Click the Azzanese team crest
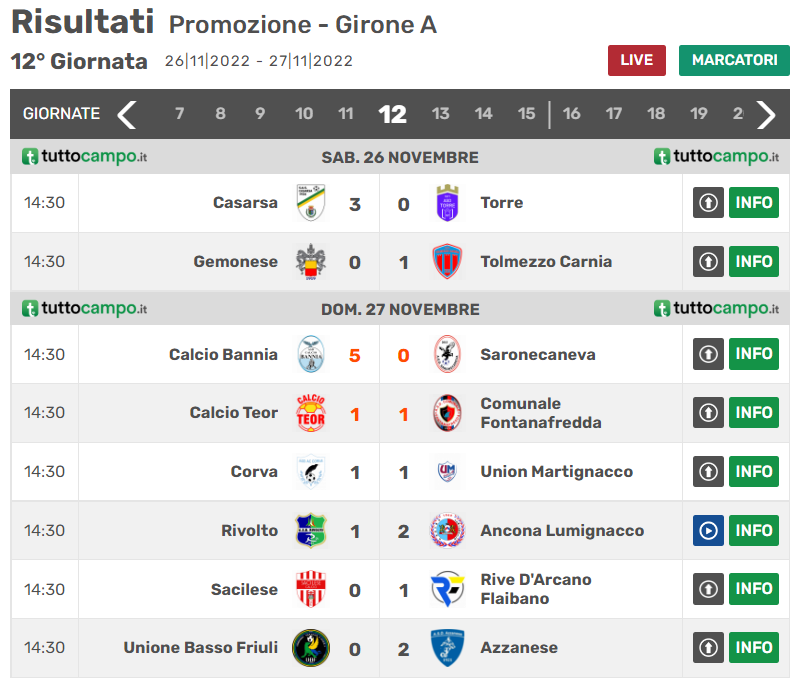Viewport: 805px width, 687px height. 447,648
